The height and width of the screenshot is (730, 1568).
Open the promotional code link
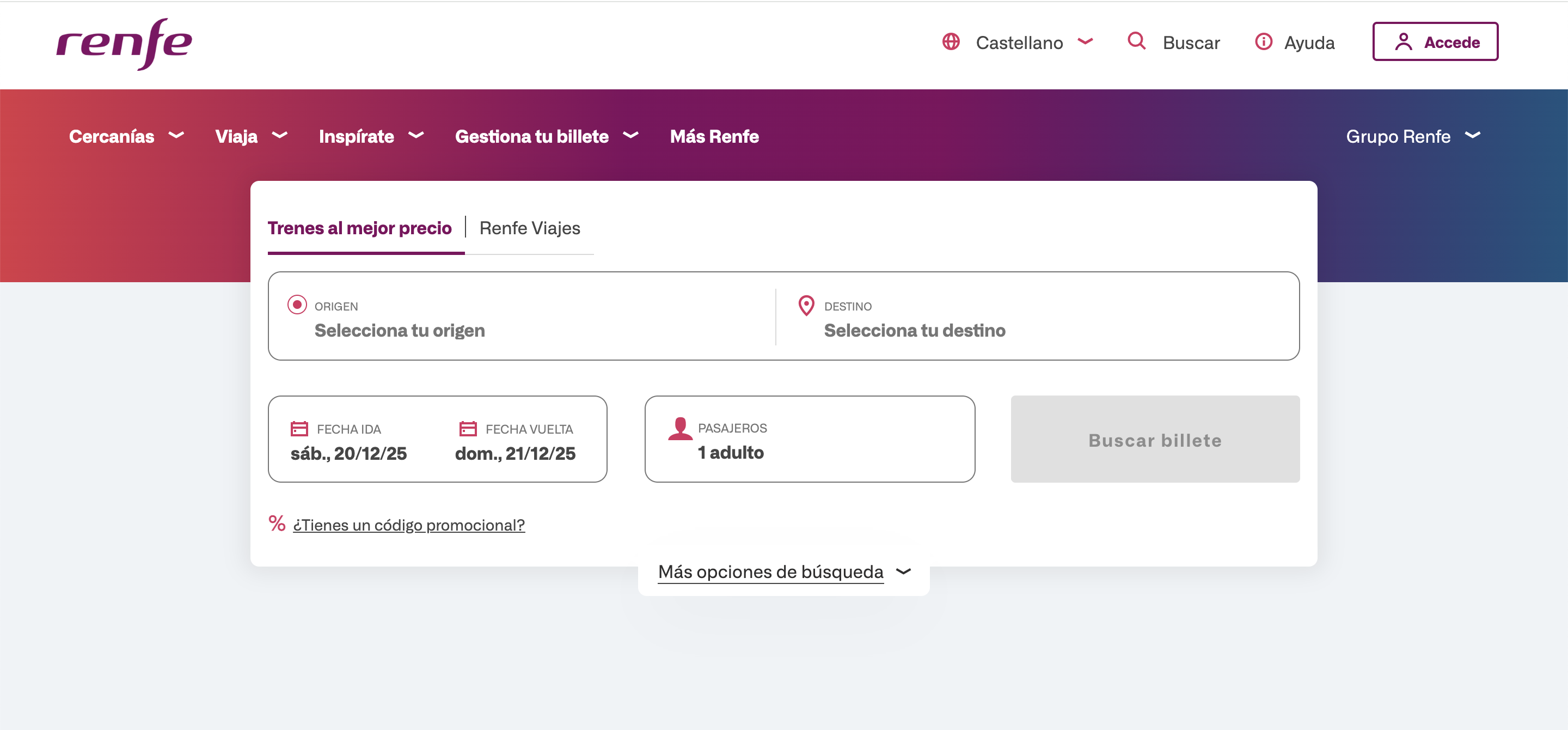point(408,525)
